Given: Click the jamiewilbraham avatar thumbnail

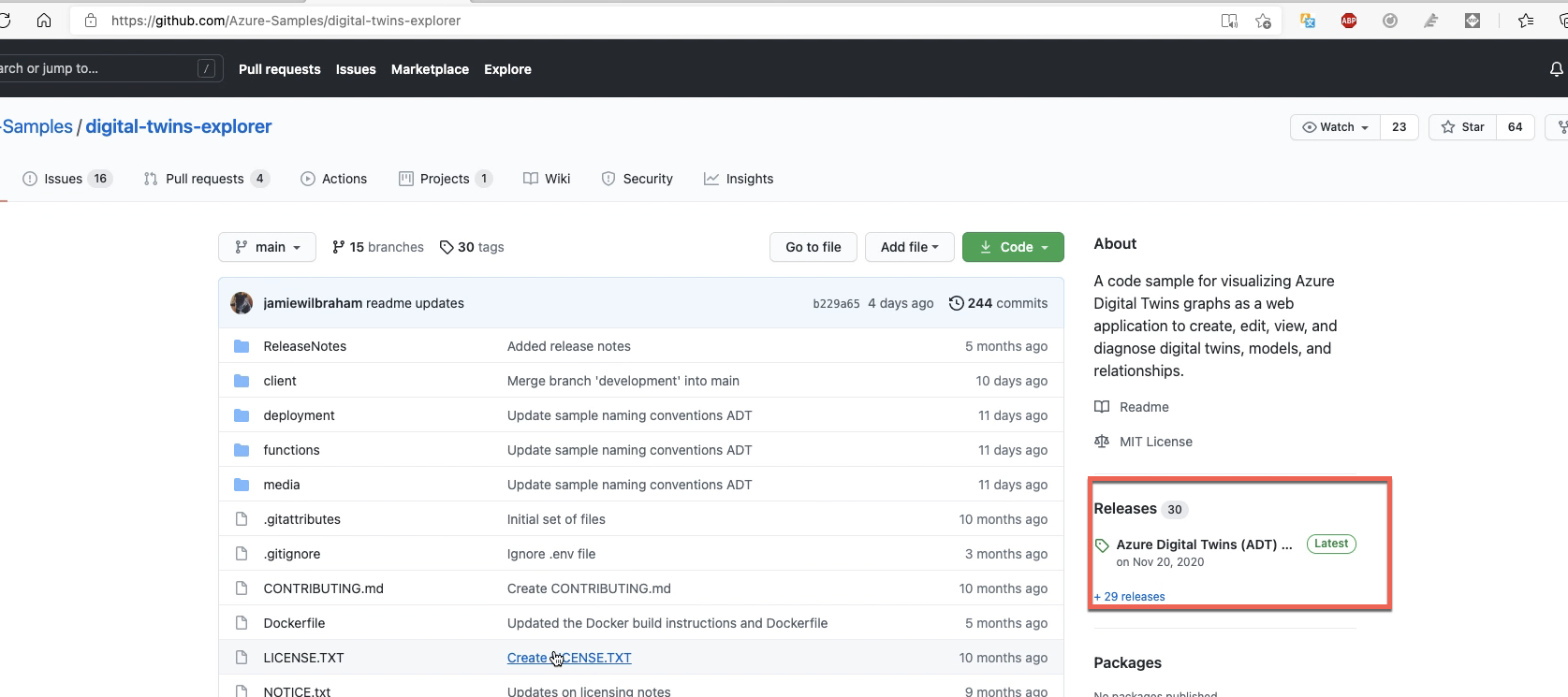Looking at the screenshot, I should tap(242, 303).
